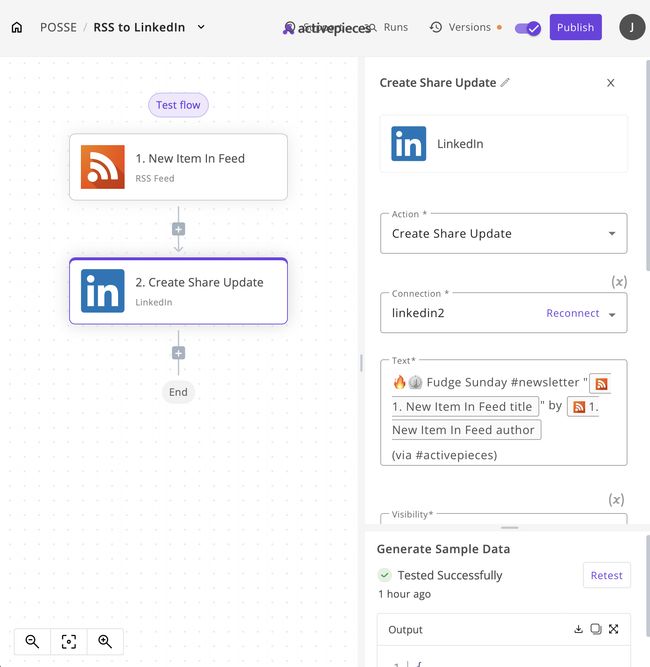650x667 pixels.
Task: Click the RSS feed icon on step 1
Action: pyautogui.click(x=103, y=167)
